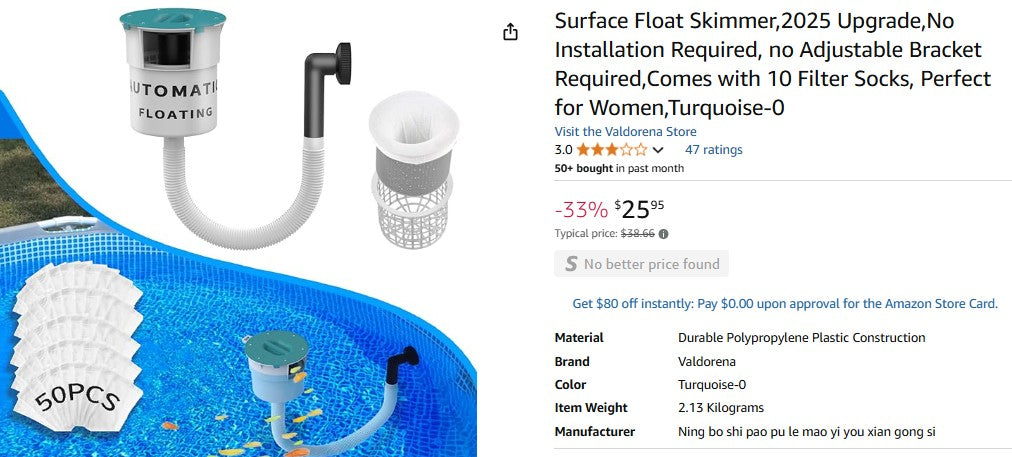
Task: Click the struck-through $38.66 typical price
Action: pos(637,234)
